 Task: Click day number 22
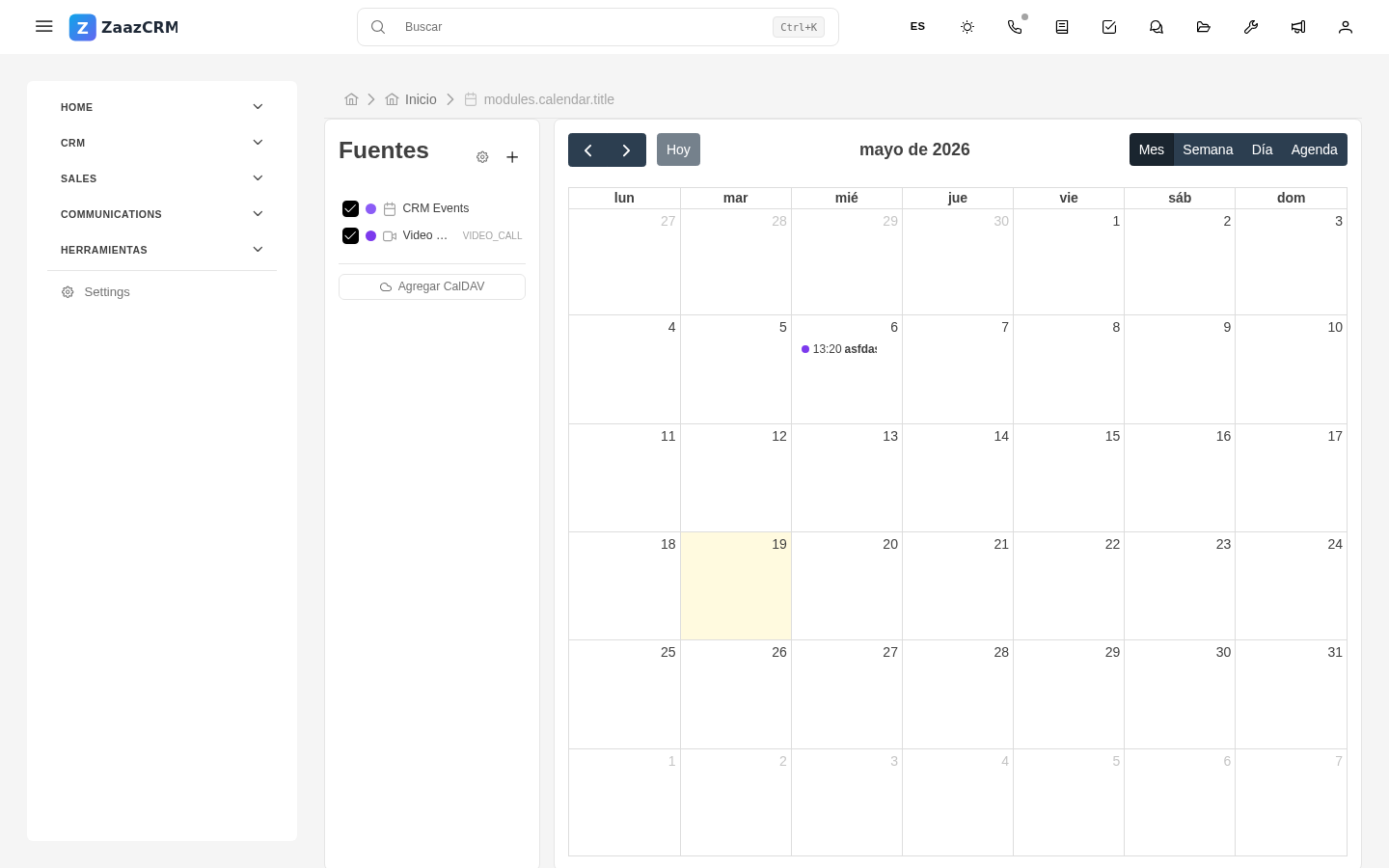pos(1112,544)
